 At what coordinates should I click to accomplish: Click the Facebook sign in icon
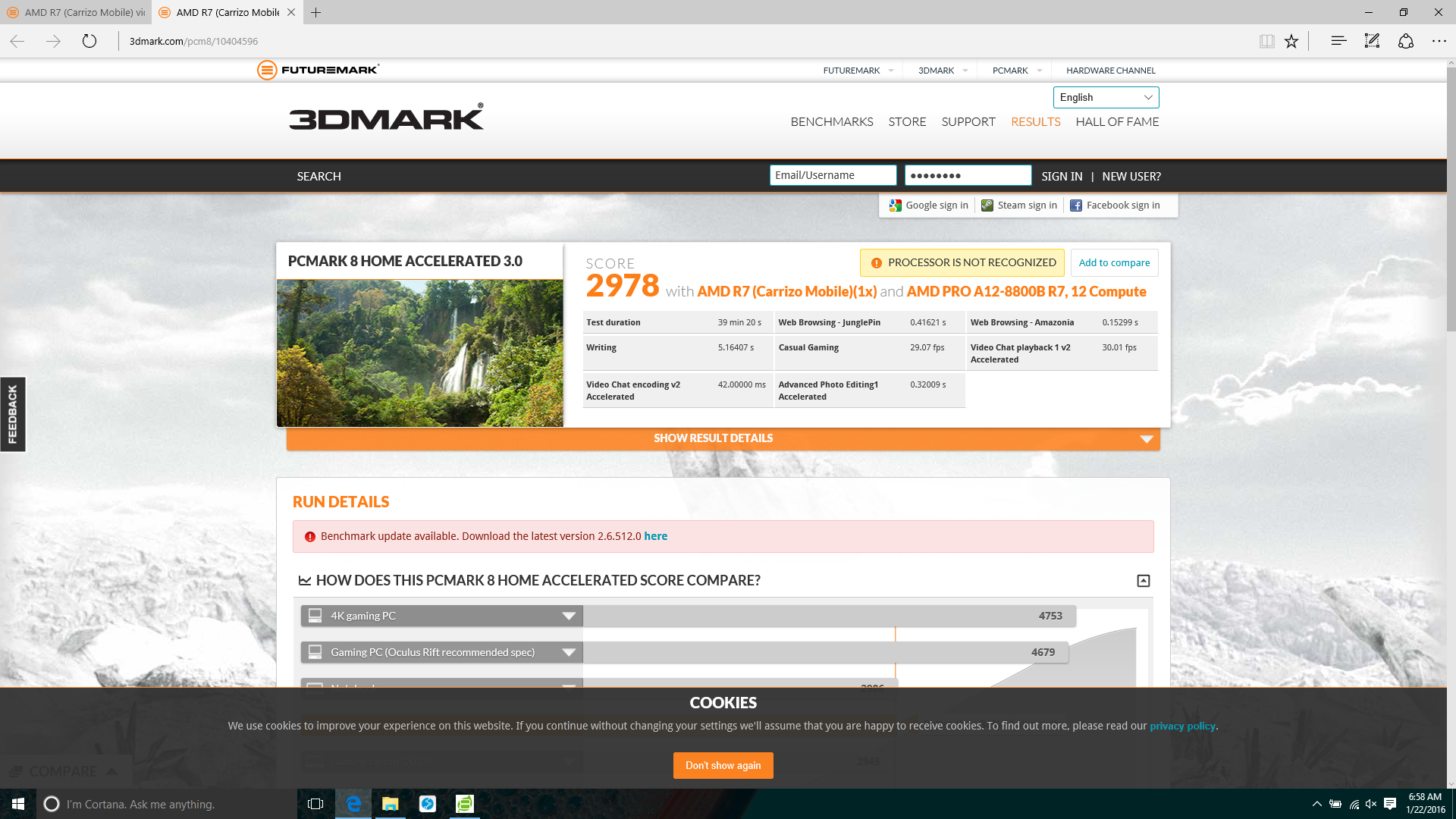click(x=1075, y=206)
